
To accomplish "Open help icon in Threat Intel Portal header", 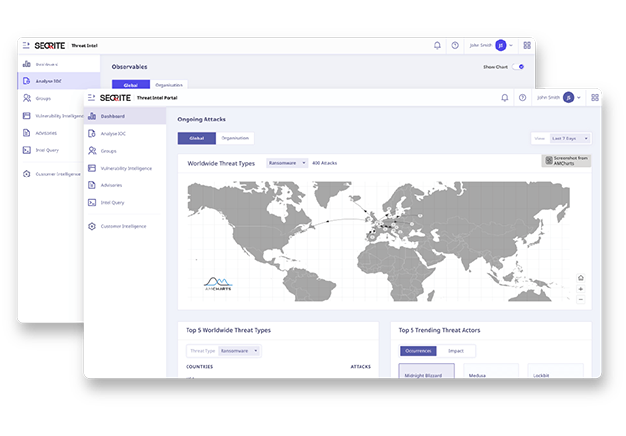I will coord(522,98).
